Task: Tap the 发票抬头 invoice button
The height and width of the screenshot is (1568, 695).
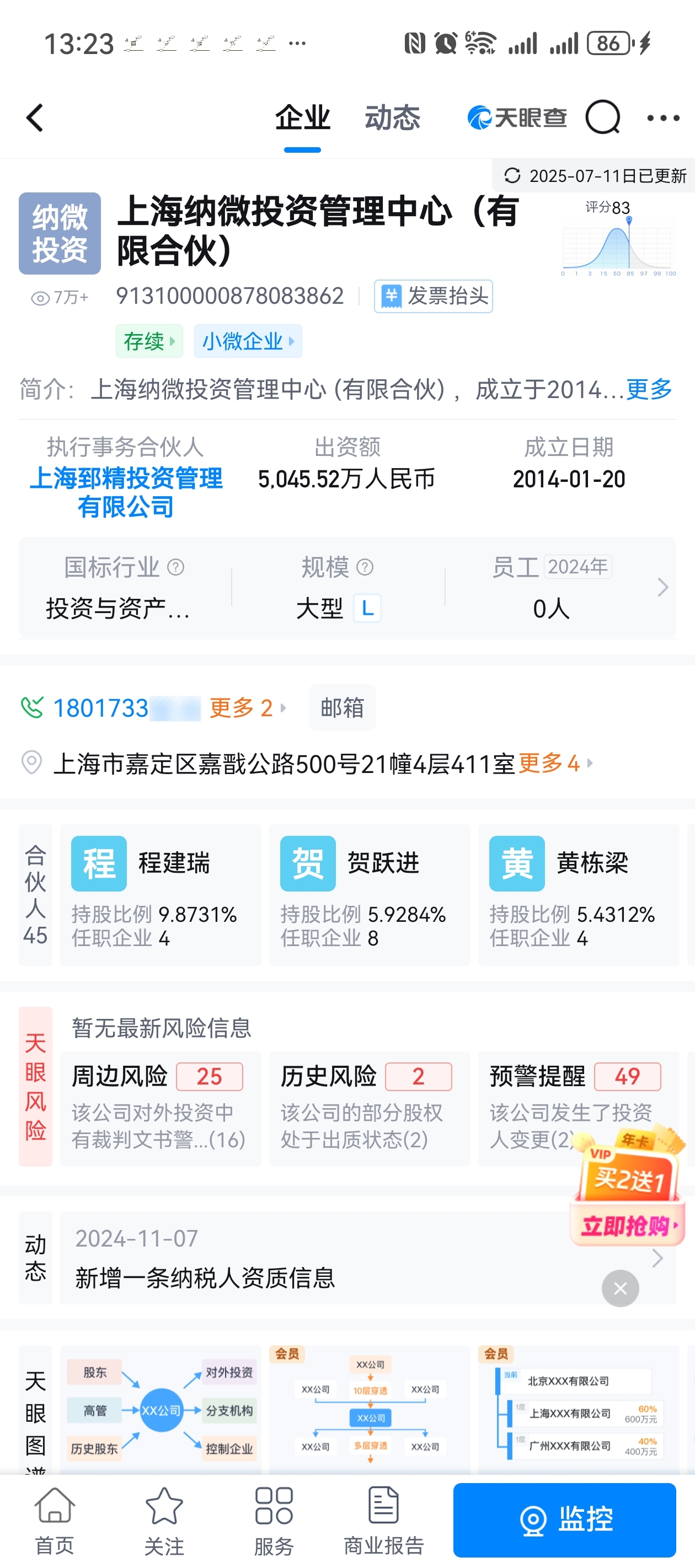Action: click(434, 297)
